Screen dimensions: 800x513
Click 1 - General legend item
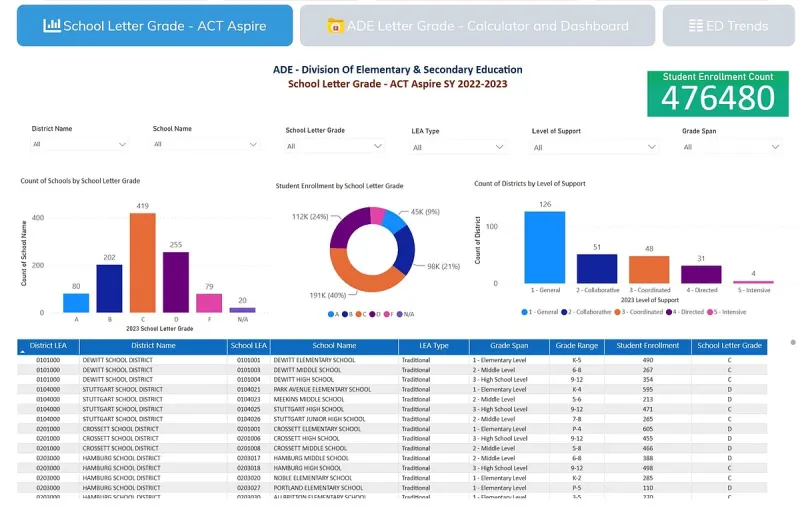click(x=540, y=312)
